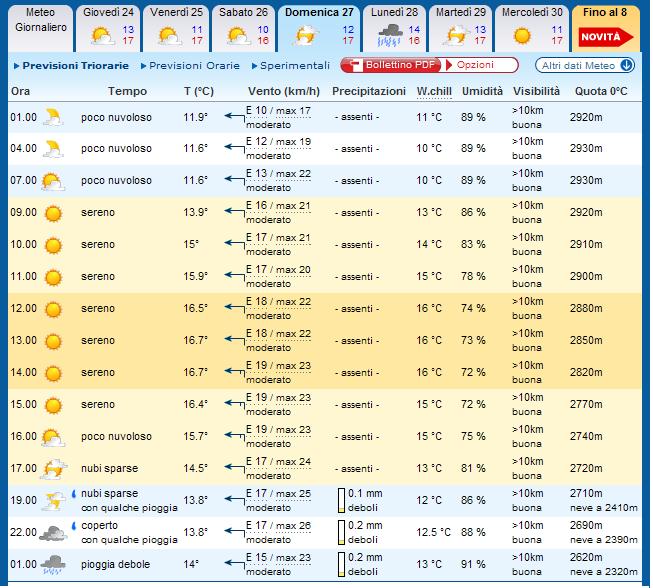This screenshot has height=588, width=653.
Task: Click the rain cloud icon under Lunedì 28
Action: coord(390,35)
